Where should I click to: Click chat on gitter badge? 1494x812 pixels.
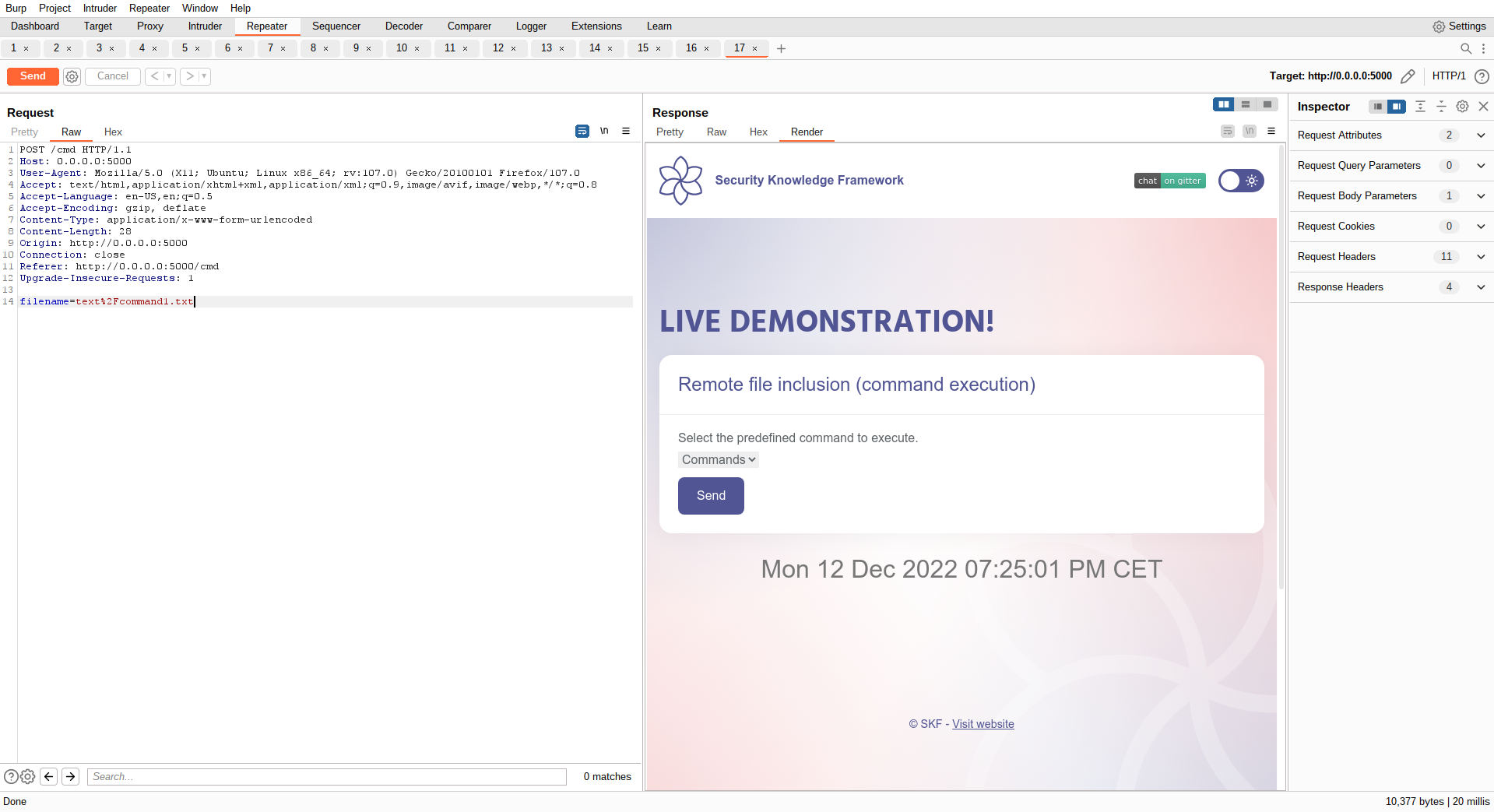tap(1170, 181)
